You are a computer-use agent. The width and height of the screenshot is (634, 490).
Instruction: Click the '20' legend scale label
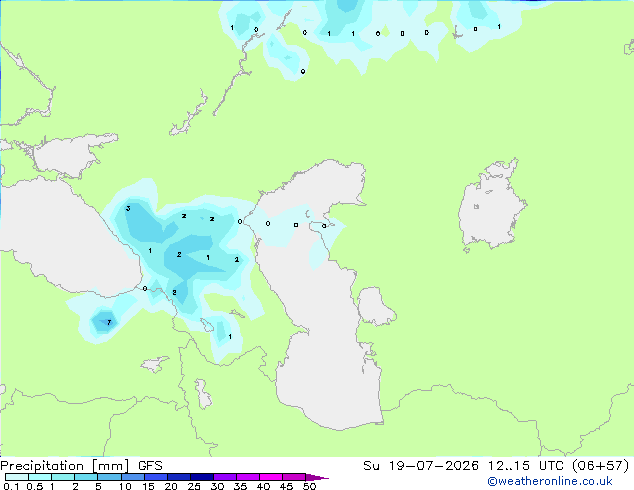tap(171, 486)
